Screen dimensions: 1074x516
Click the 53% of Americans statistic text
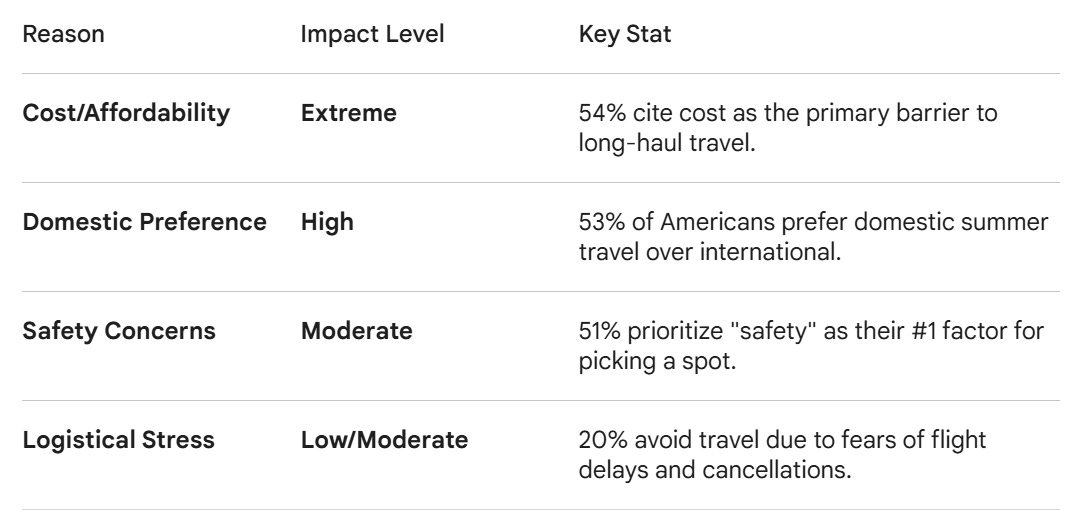(x=813, y=236)
